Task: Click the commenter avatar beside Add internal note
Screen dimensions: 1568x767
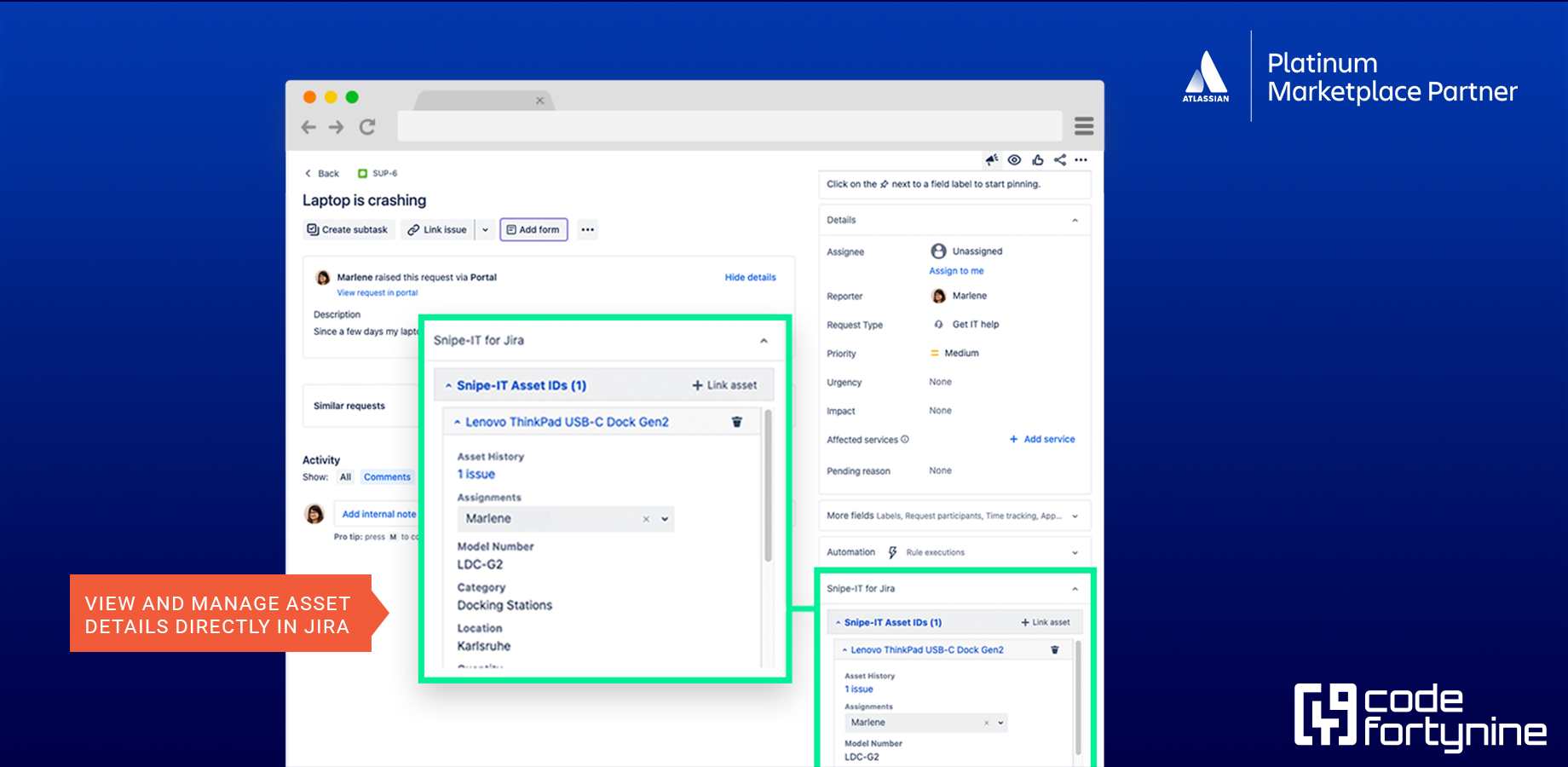Action: pyautogui.click(x=314, y=514)
